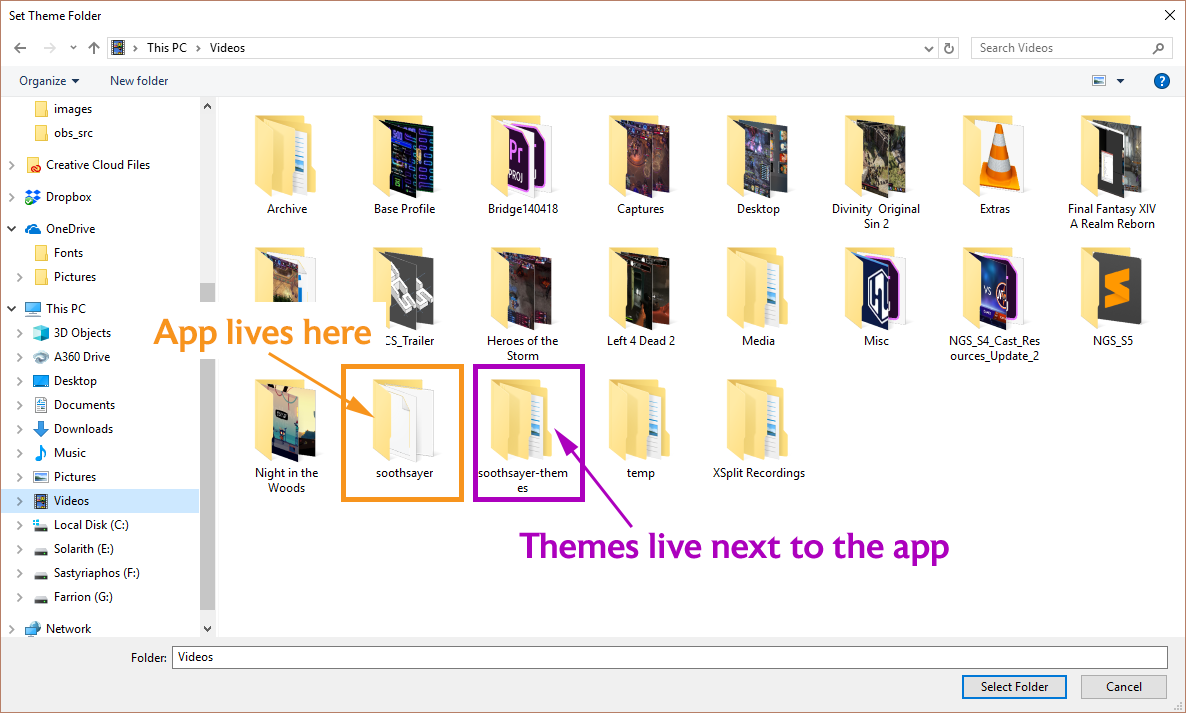1186x713 pixels.
Task: Select the XSplit Recordings folder
Action: (x=759, y=429)
